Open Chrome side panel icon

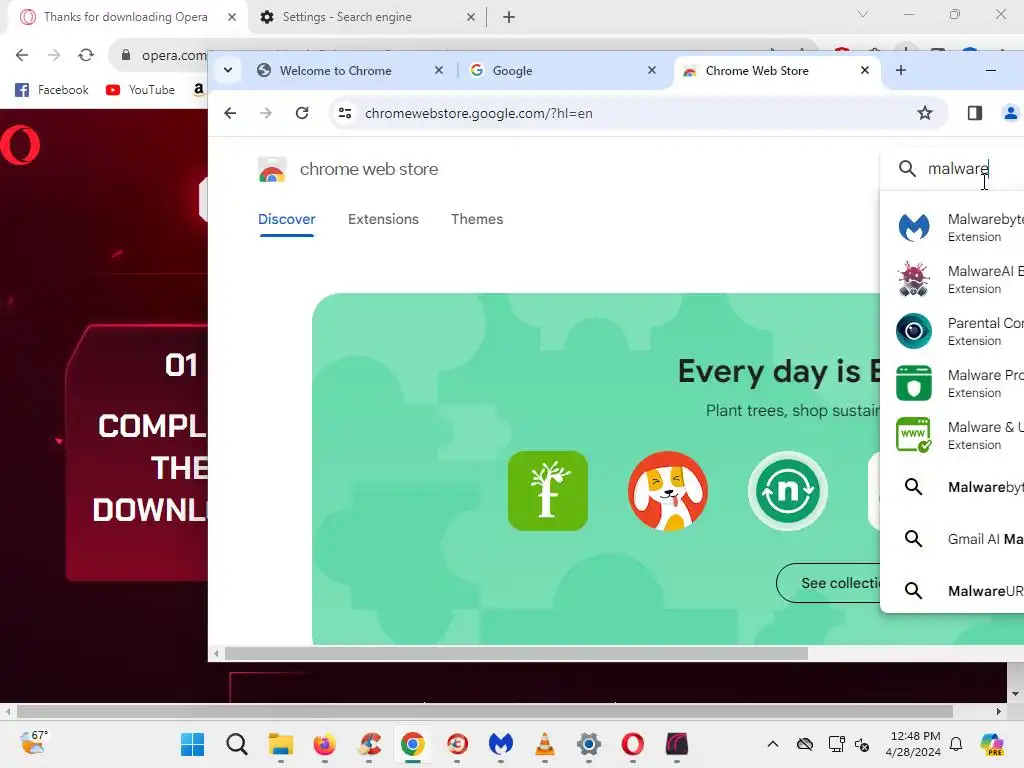974,113
